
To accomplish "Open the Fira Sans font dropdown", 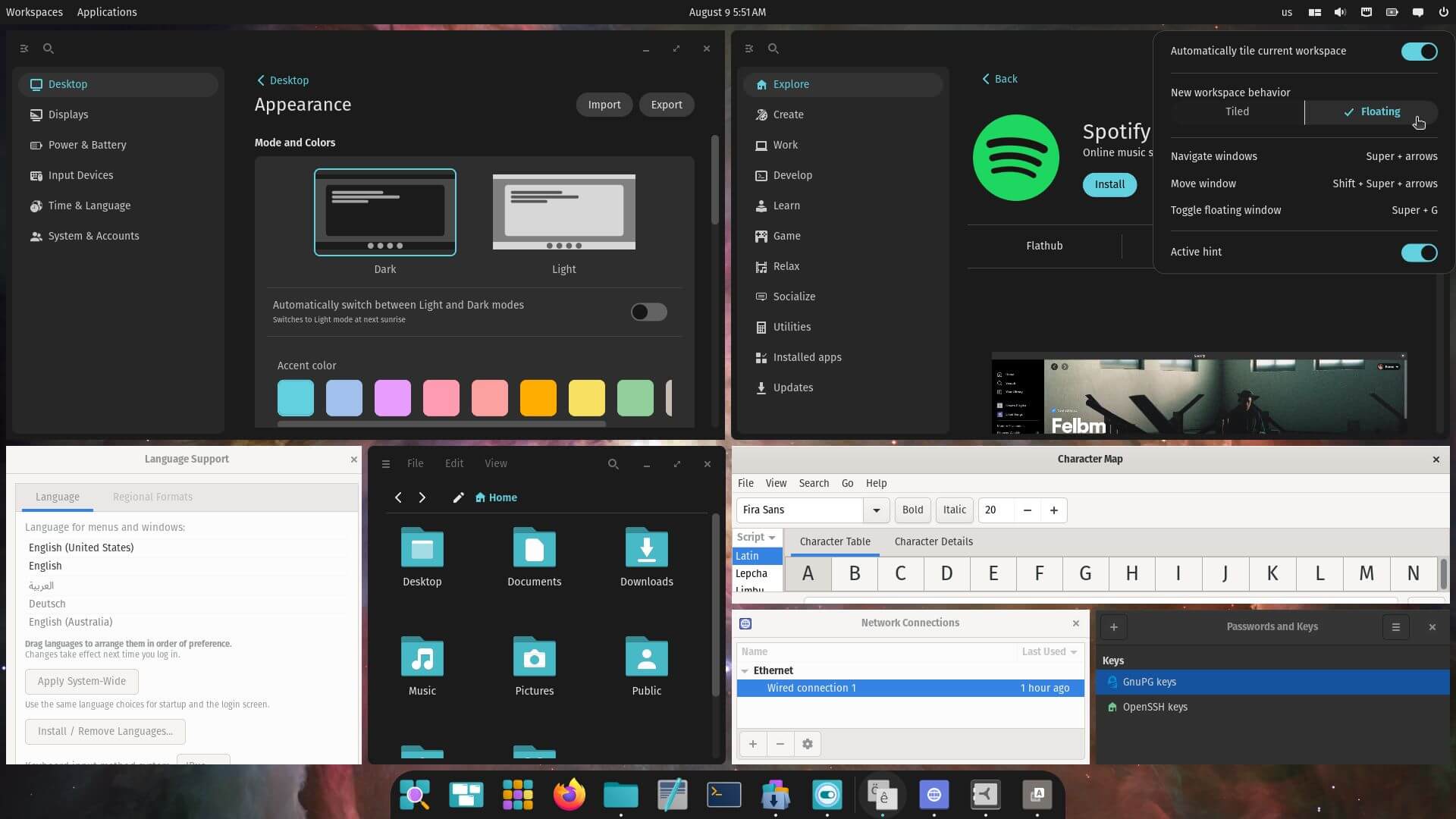I will (x=876, y=510).
